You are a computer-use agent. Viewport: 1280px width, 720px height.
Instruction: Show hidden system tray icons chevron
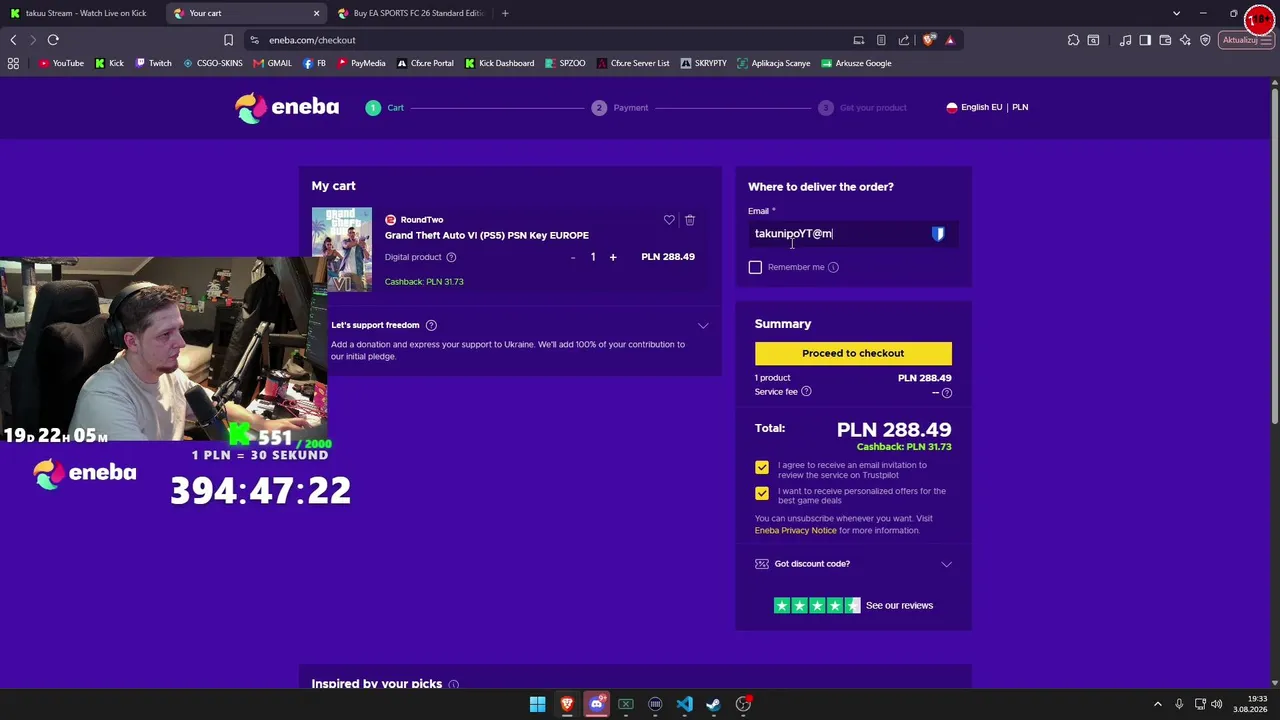click(x=1158, y=704)
